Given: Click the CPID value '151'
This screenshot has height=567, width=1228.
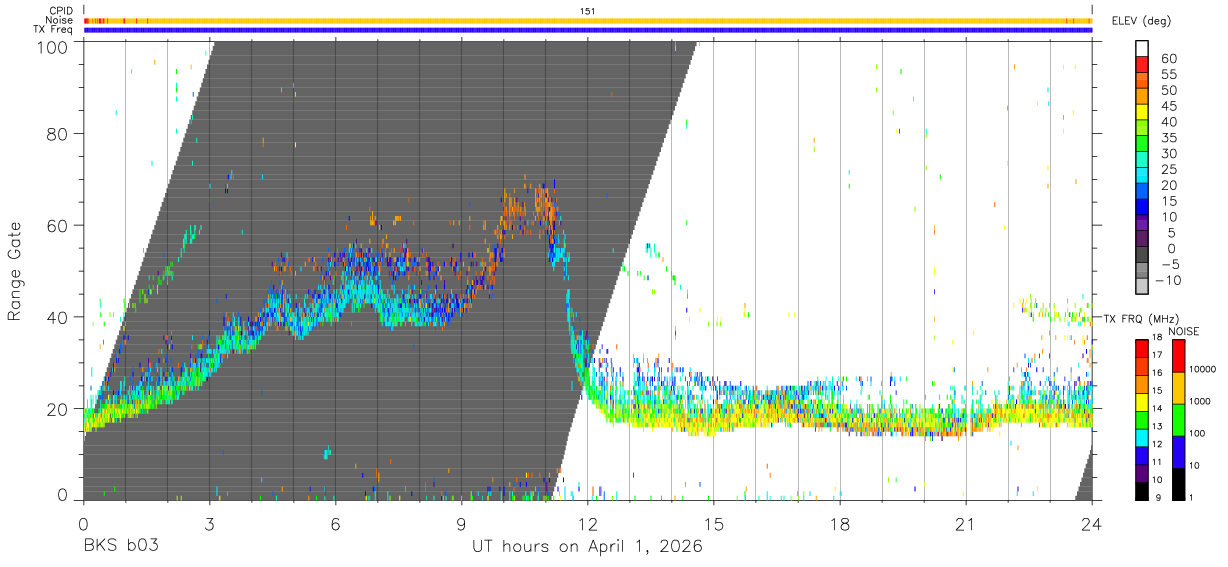Looking at the screenshot, I should (588, 11).
